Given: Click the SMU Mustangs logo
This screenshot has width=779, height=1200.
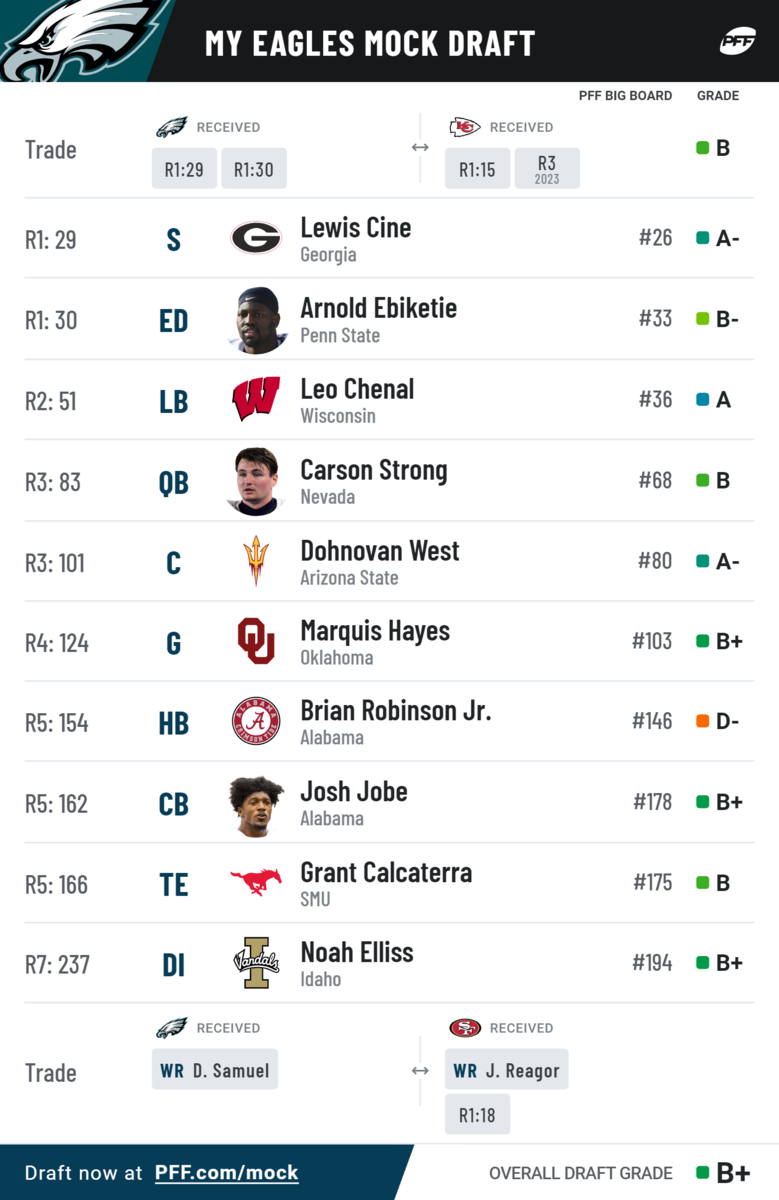Looking at the screenshot, I should click(x=256, y=882).
